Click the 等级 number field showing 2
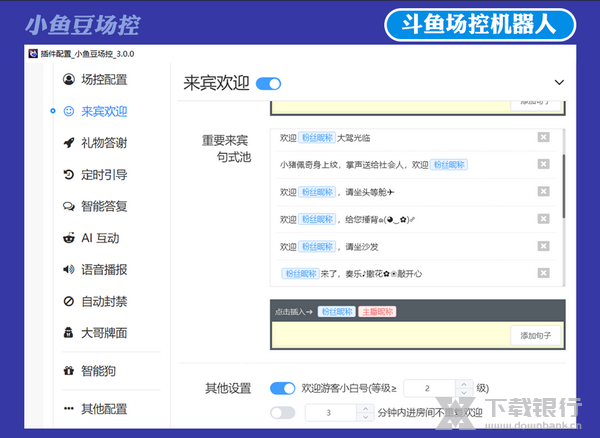The image size is (600, 438). (429, 388)
